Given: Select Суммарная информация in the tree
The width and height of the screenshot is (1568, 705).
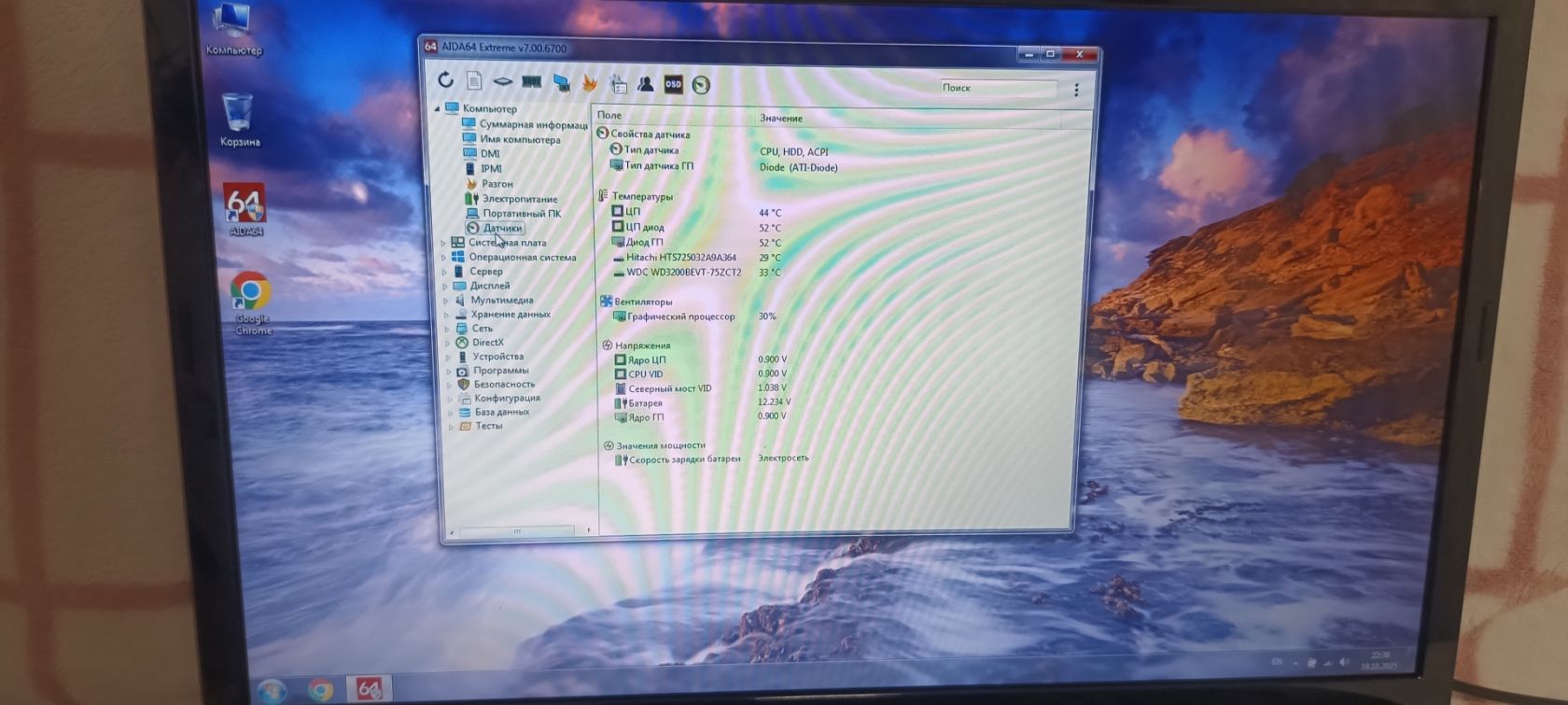Looking at the screenshot, I should tap(525, 124).
